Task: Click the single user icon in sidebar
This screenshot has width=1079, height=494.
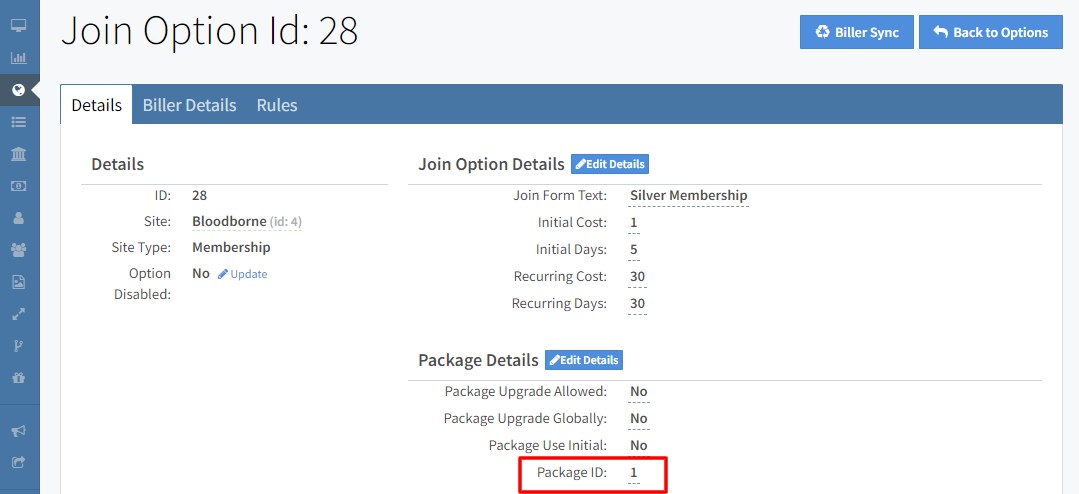Action: [18, 218]
